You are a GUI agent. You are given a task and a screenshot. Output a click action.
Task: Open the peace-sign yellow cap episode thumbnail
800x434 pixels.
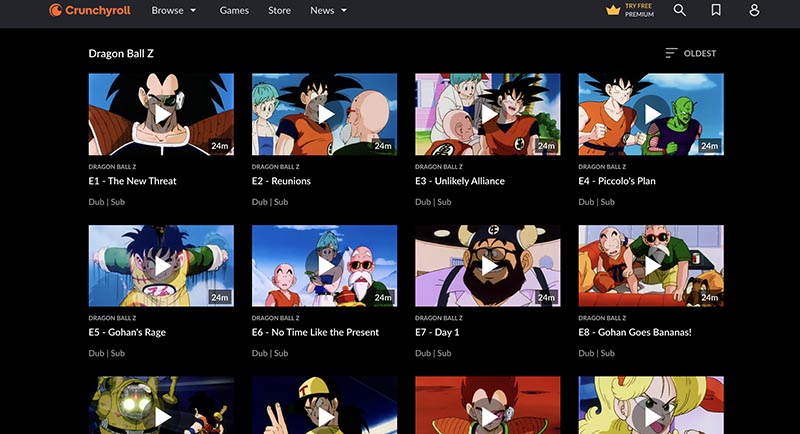pos(324,405)
